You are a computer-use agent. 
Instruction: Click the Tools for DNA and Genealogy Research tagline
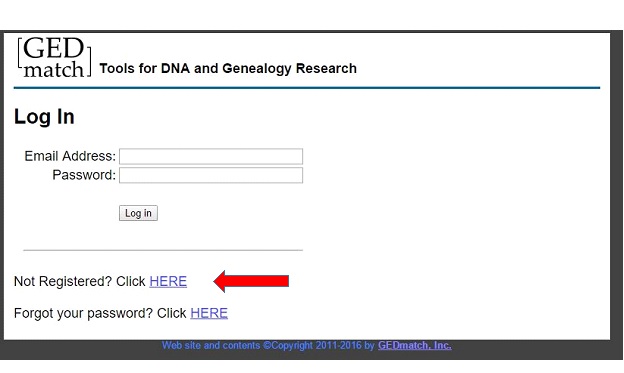tap(228, 68)
